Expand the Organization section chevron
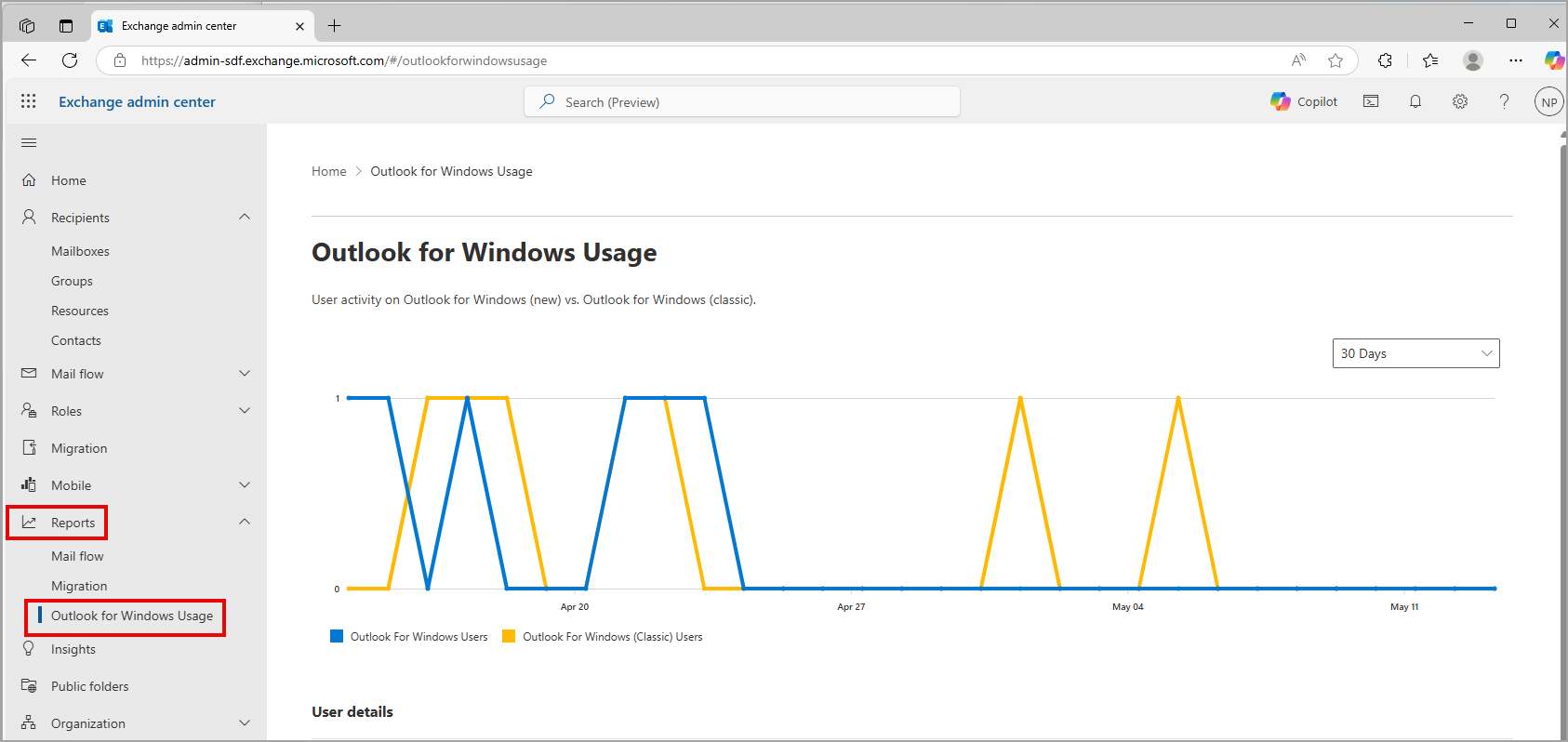The width and height of the screenshot is (1568, 742). click(x=245, y=723)
